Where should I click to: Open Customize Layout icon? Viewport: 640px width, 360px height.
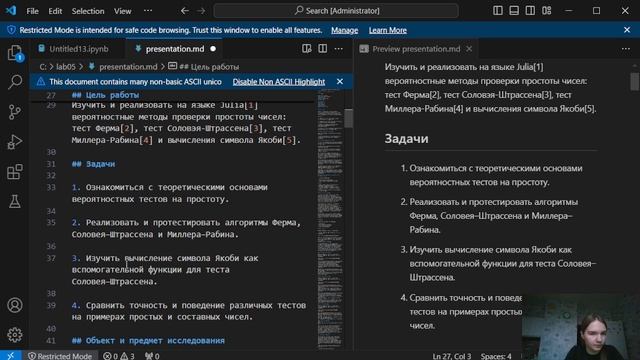(x=547, y=11)
